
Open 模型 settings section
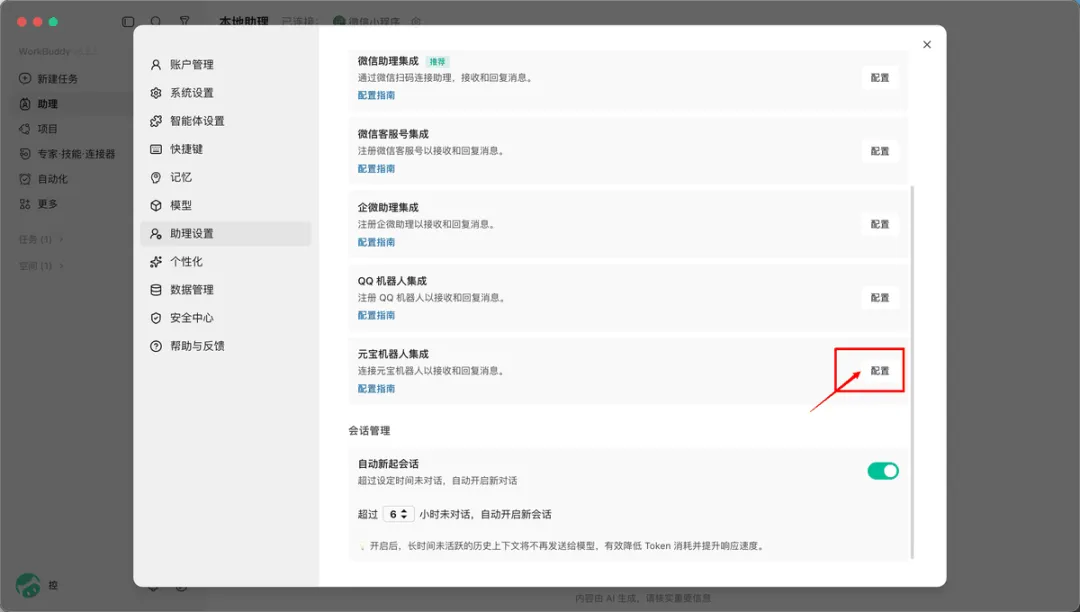coord(225,206)
